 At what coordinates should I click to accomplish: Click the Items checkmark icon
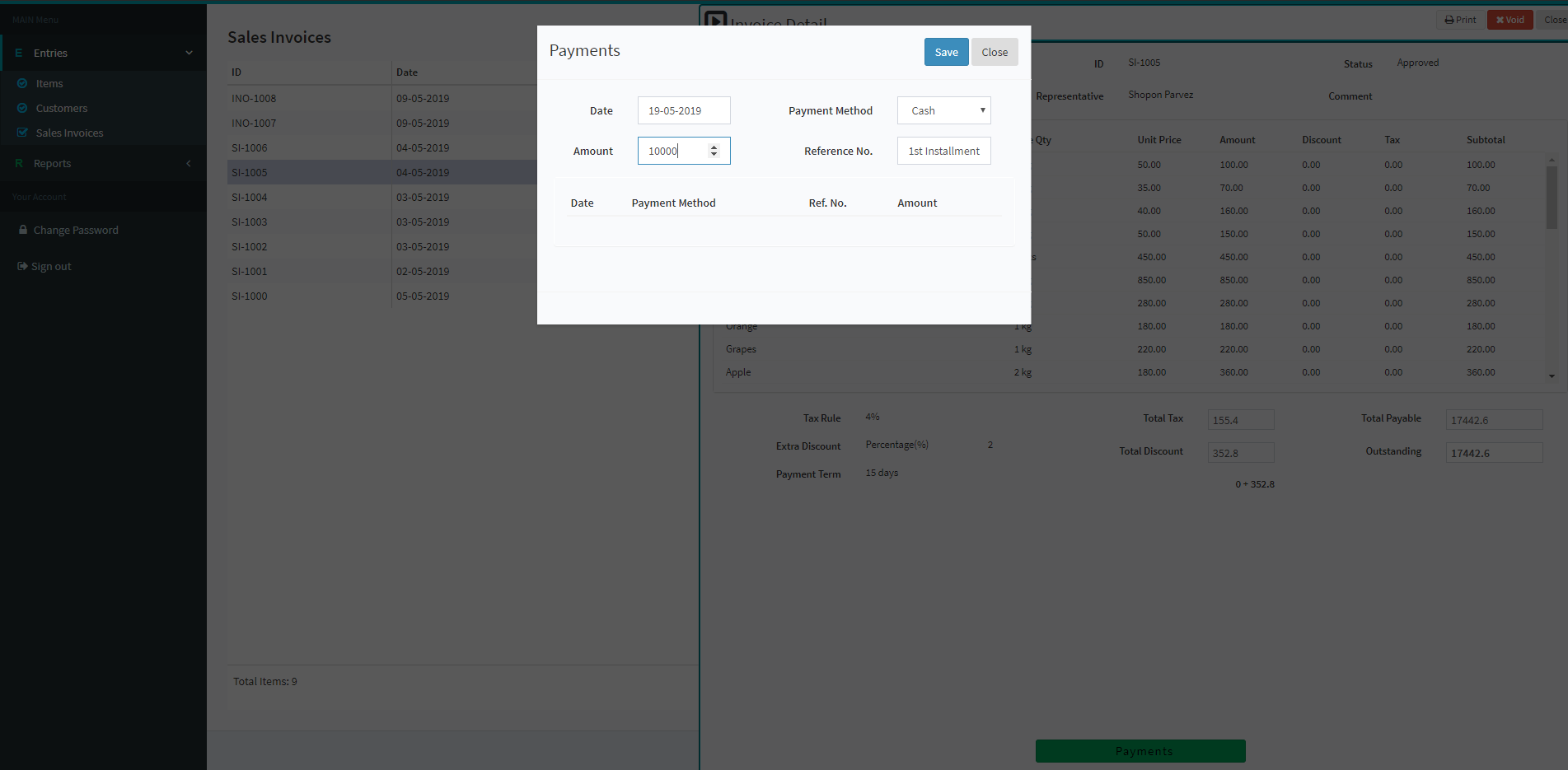[24, 82]
